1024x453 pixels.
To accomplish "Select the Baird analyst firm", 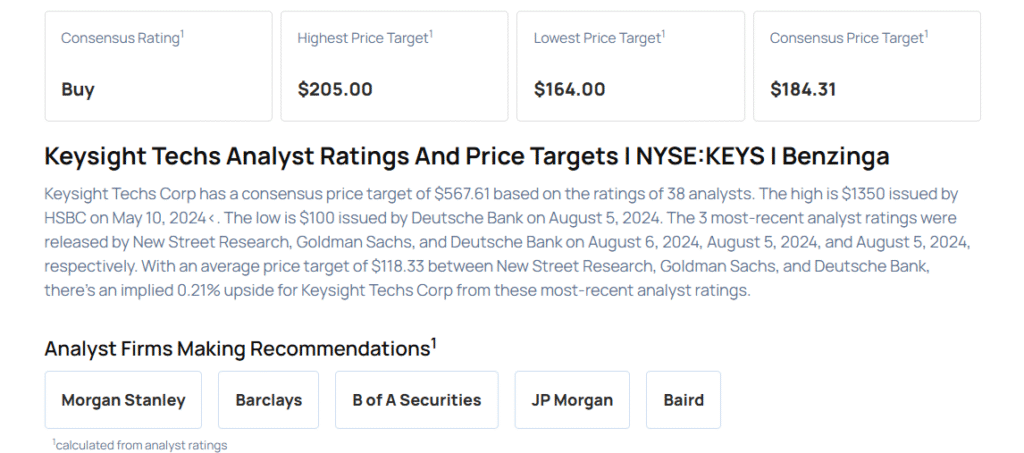I will pos(683,400).
